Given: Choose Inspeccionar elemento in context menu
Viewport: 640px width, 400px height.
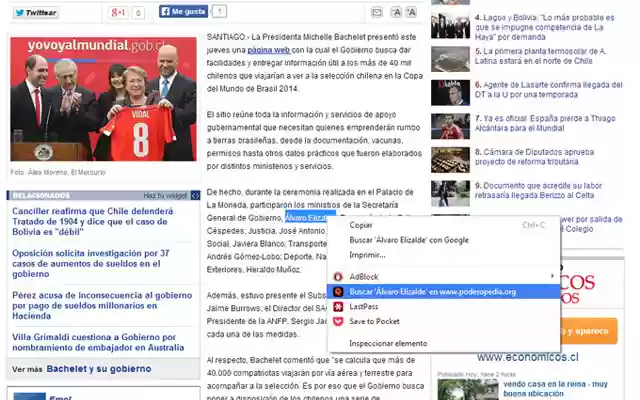Looking at the screenshot, I should pyautogui.click(x=444, y=343).
